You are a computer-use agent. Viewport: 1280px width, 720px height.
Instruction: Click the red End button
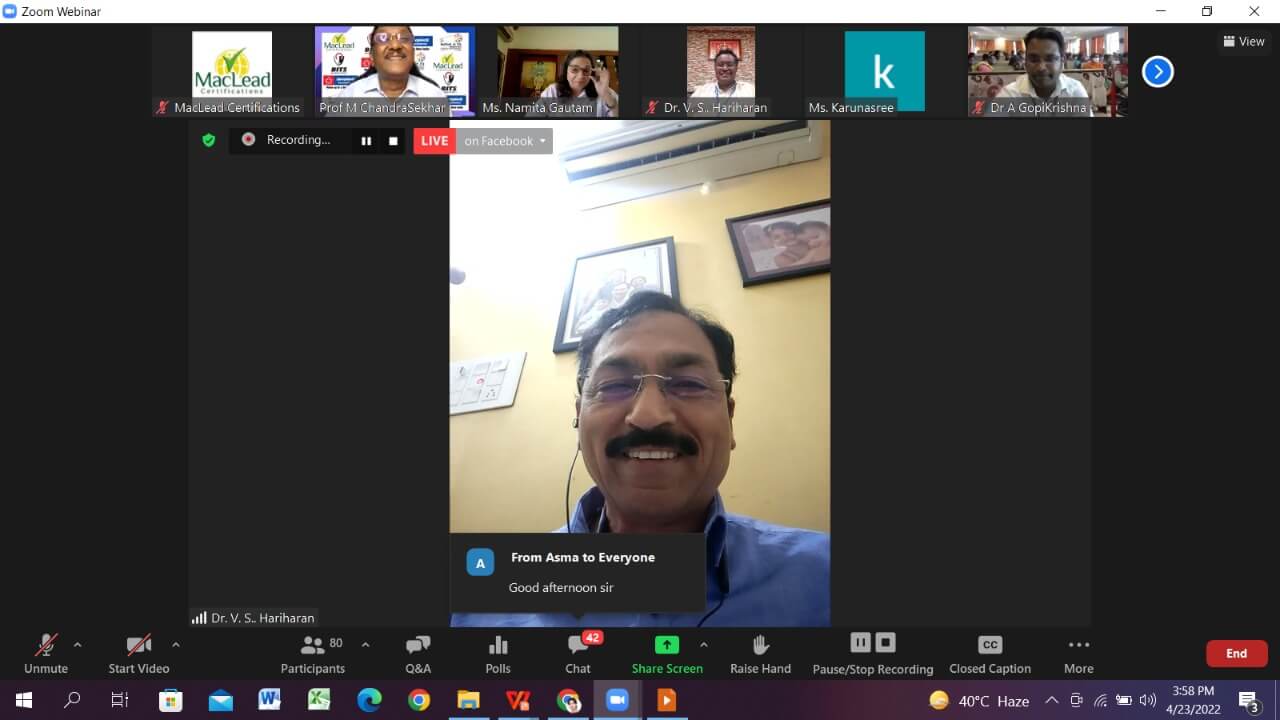(x=1236, y=653)
